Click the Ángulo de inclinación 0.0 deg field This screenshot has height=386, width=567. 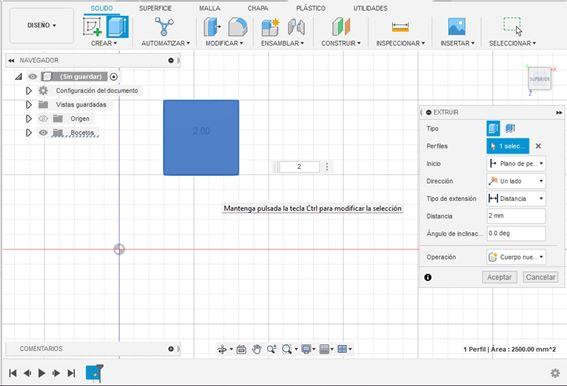(516, 233)
